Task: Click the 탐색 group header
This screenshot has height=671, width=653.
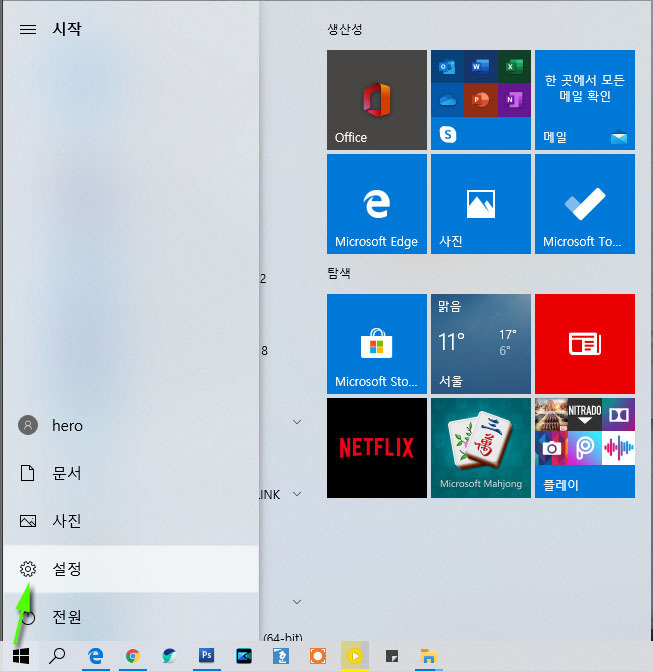Action: (x=339, y=273)
